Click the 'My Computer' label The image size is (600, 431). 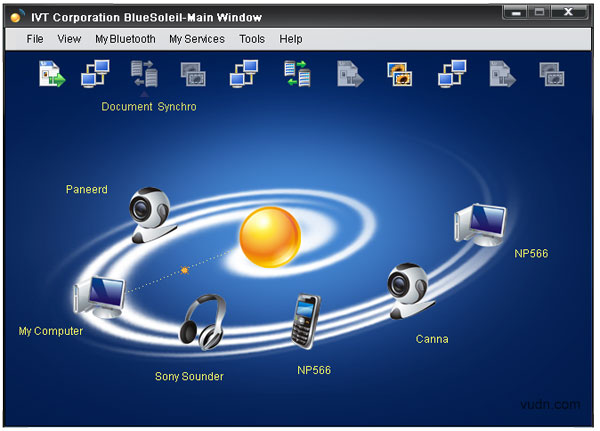[x=51, y=331]
